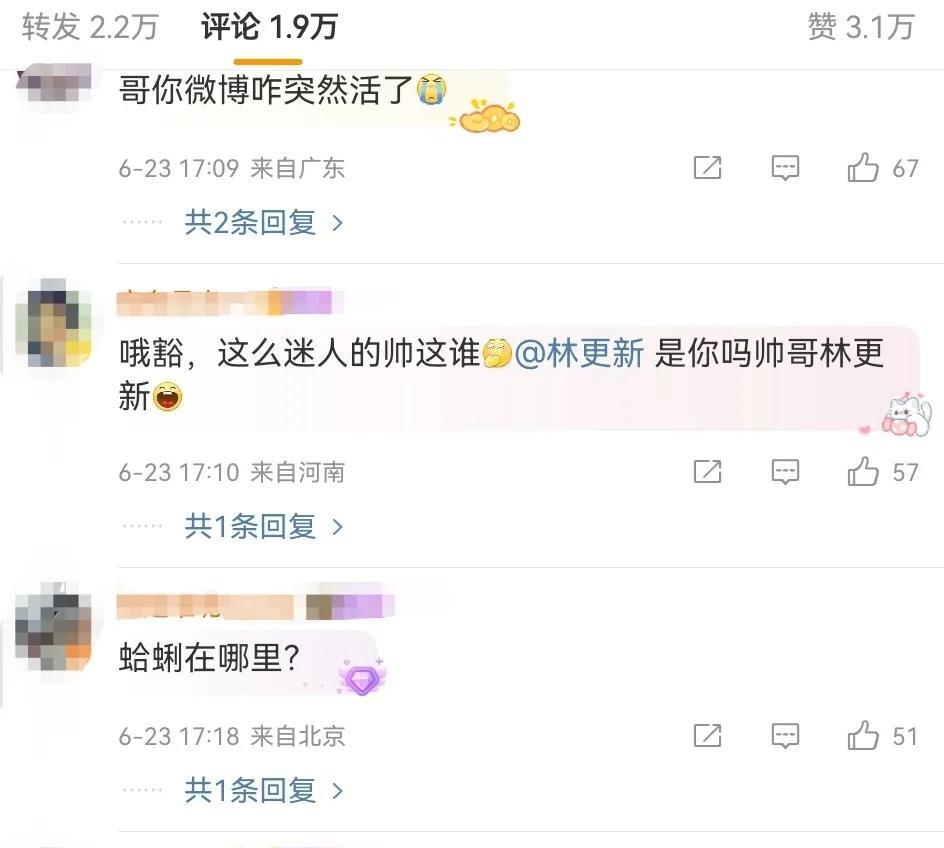Open avatar of the Beijing commenter
Image resolution: width=944 pixels, height=848 pixels.
pyautogui.click(x=54, y=626)
